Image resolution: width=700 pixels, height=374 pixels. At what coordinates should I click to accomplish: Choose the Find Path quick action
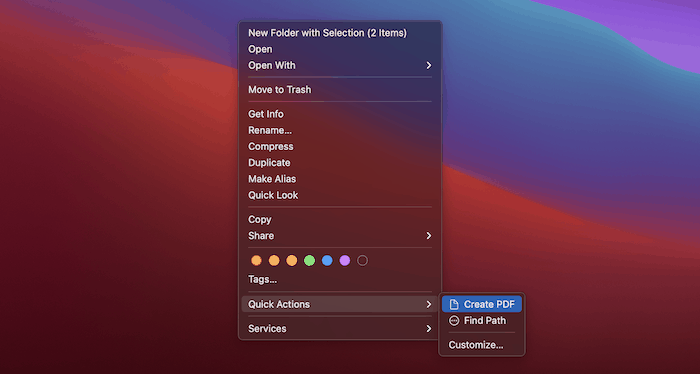pos(482,320)
